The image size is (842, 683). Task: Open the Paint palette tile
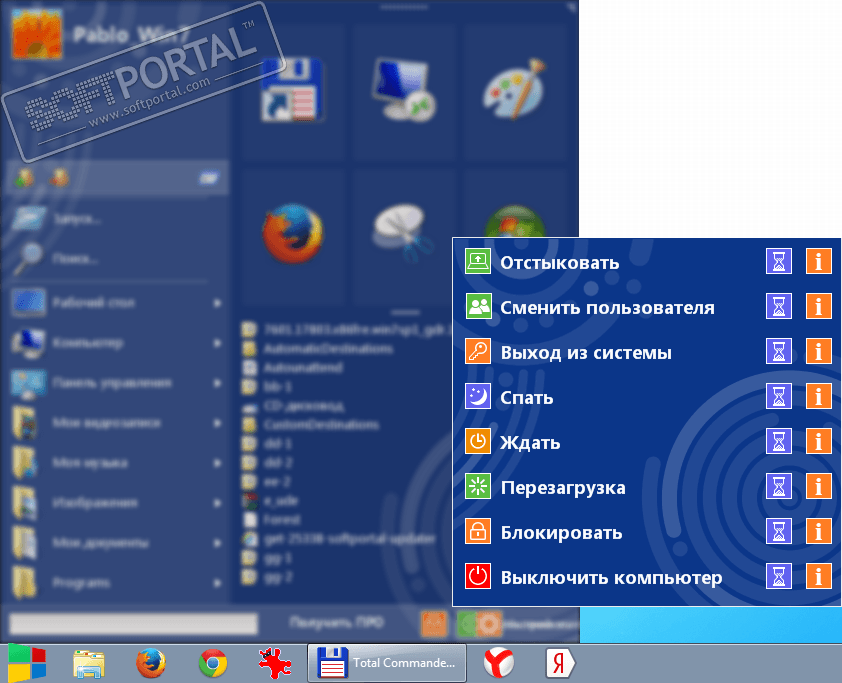pyautogui.click(x=516, y=91)
